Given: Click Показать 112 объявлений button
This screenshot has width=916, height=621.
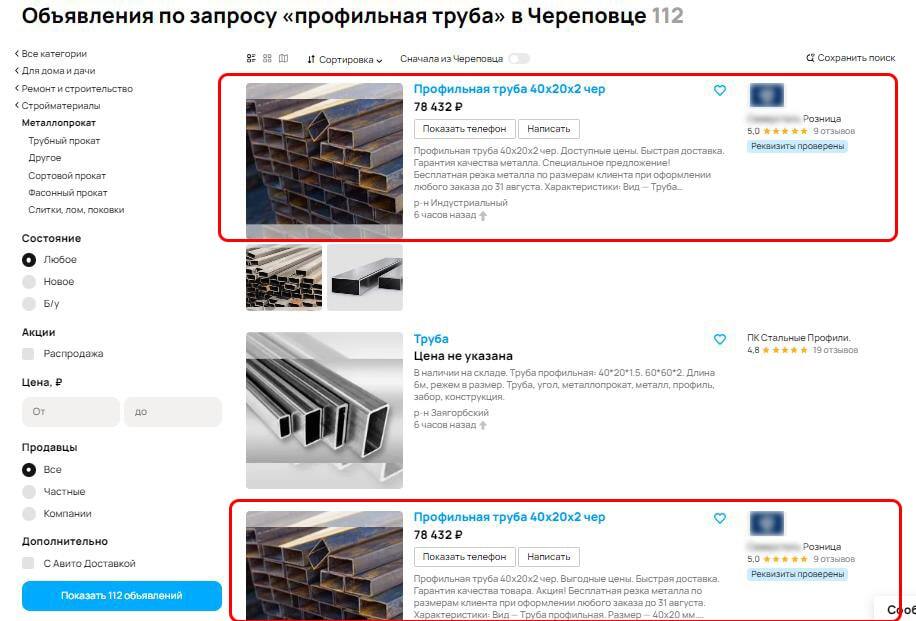Looking at the screenshot, I should [x=122, y=595].
